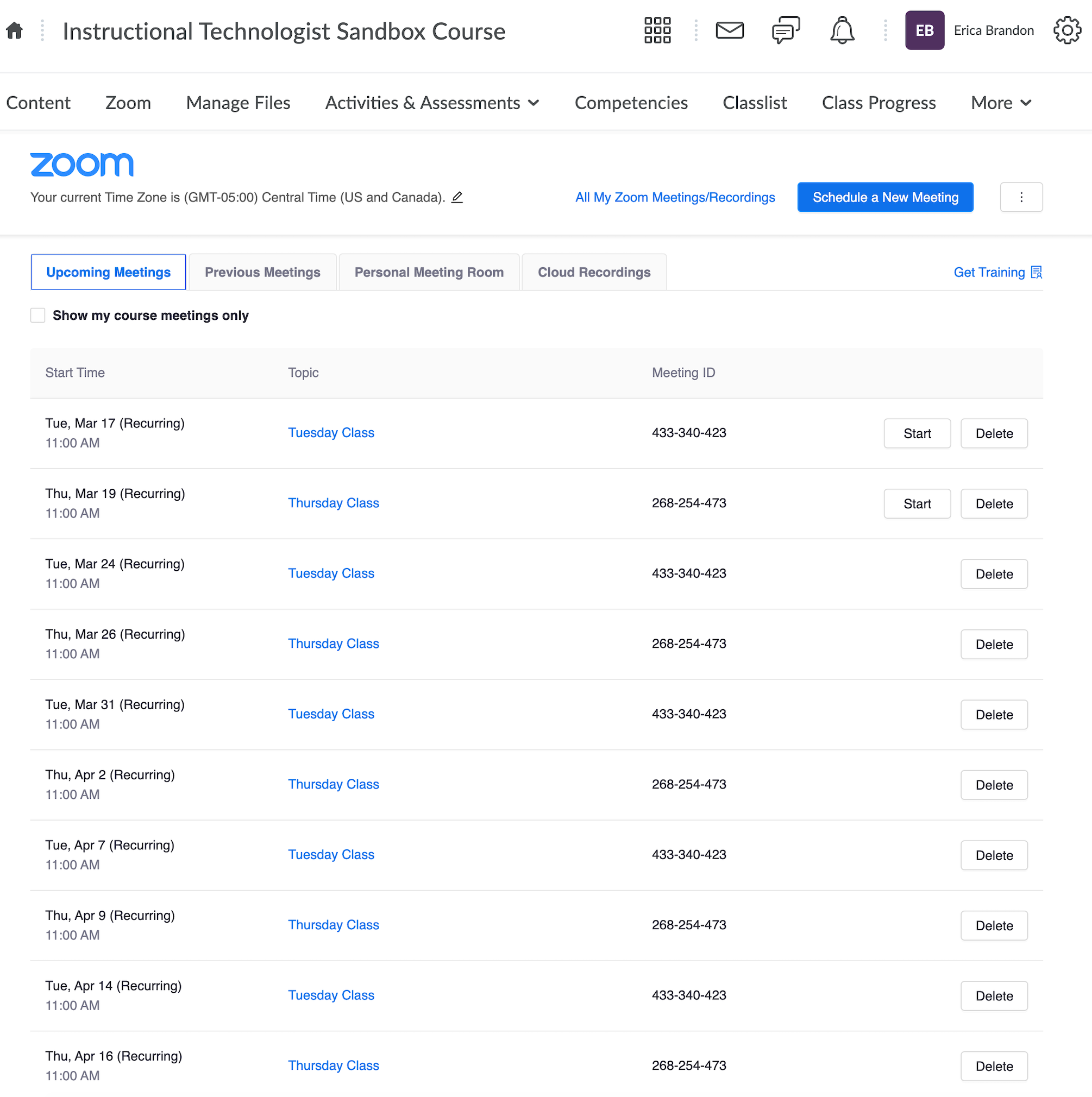Viewport: 1092px width, 1097px height.
Task: Open Thursday Class link for Apr 9
Action: (334, 925)
